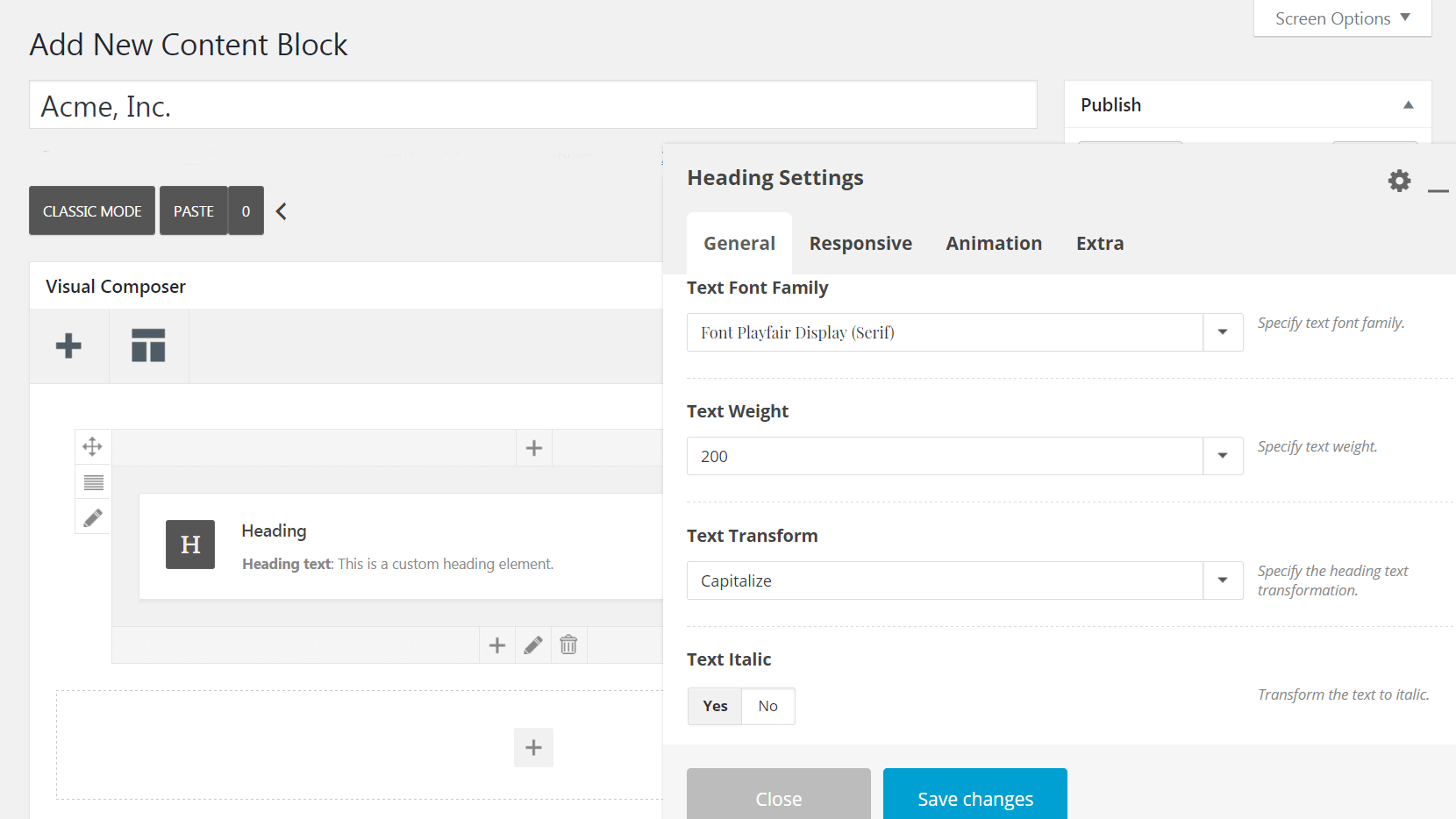Open the row layout lines icon
The width and height of the screenshot is (1456, 819).
pyautogui.click(x=93, y=482)
